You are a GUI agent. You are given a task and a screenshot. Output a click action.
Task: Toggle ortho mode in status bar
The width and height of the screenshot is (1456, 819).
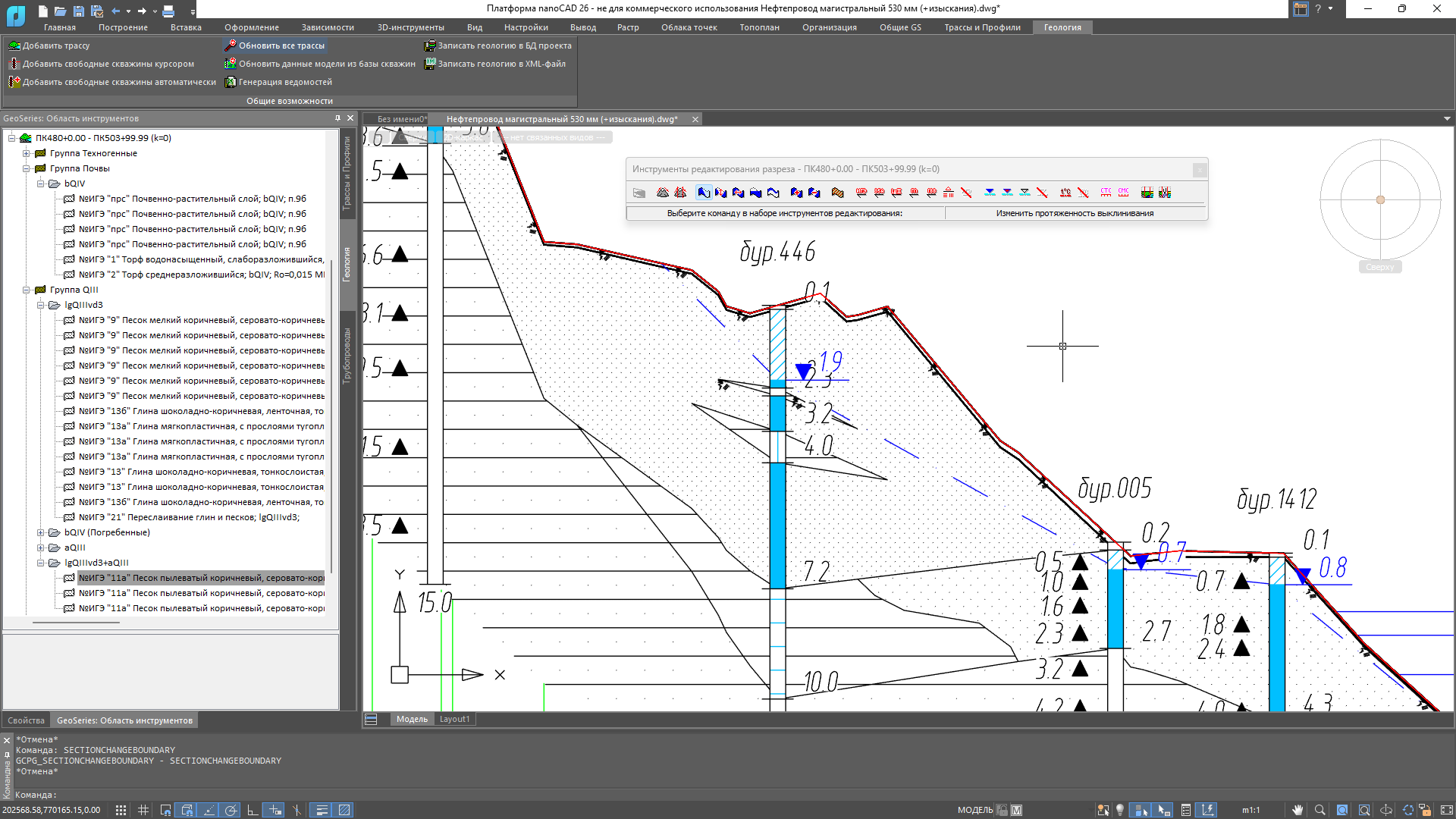pyautogui.click(x=253, y=810)
